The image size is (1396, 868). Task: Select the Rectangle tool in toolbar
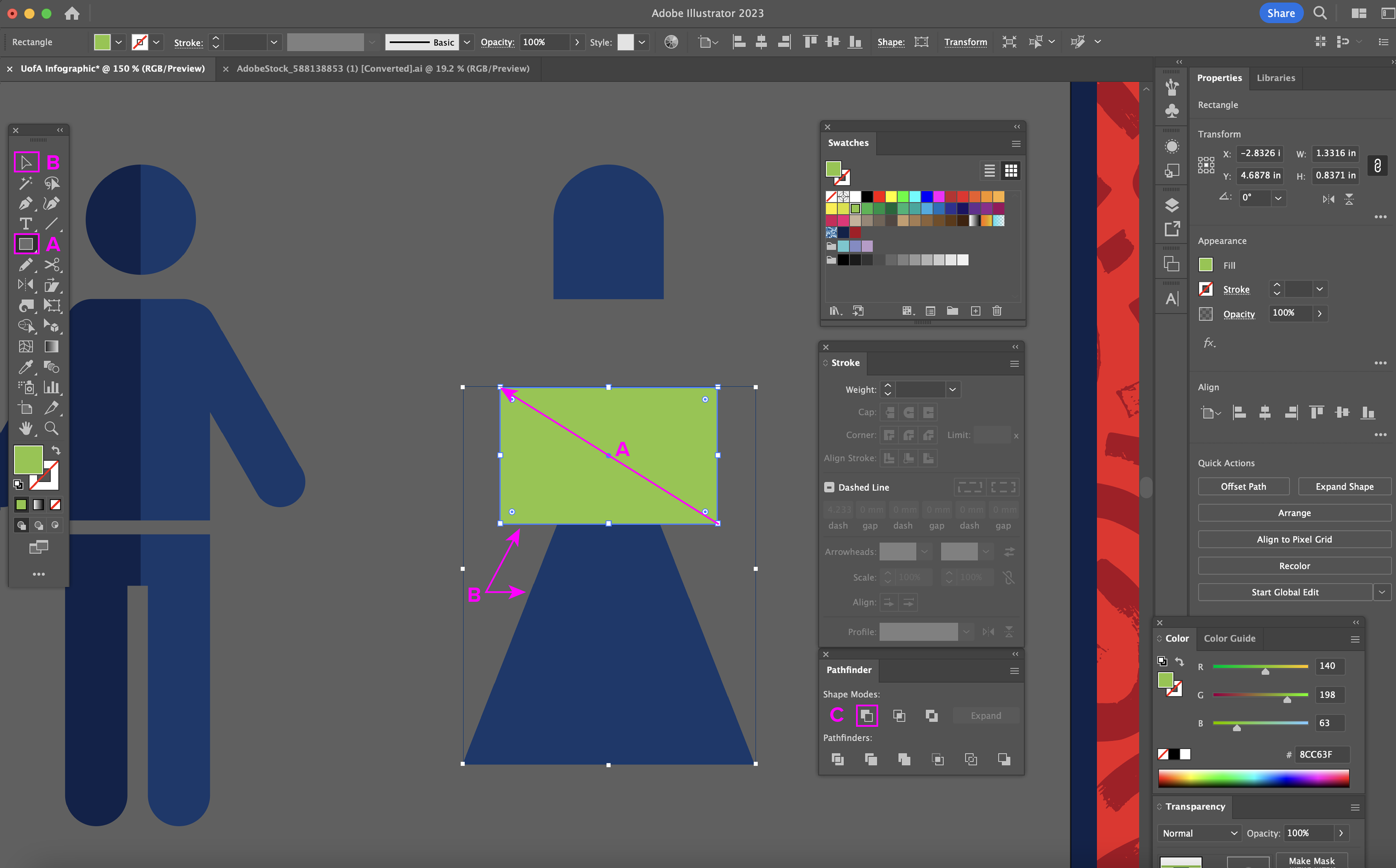click(26, 244)
